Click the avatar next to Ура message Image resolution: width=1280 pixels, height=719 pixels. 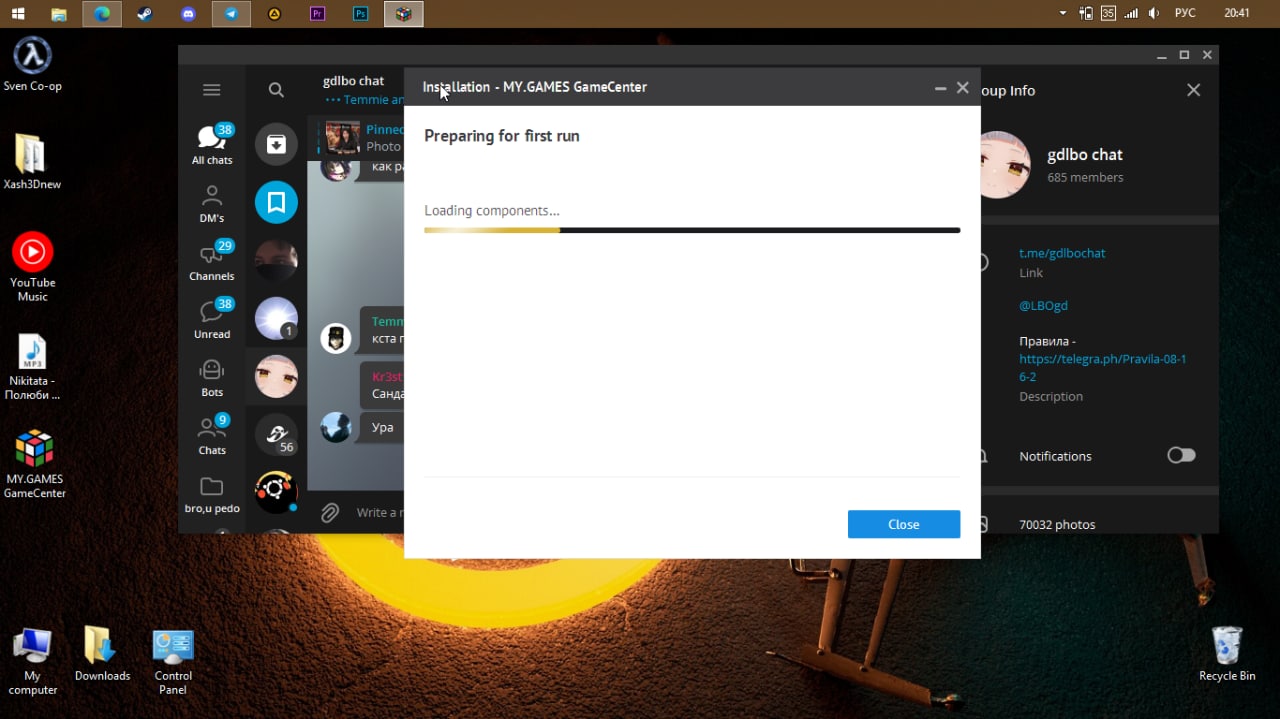336,427
